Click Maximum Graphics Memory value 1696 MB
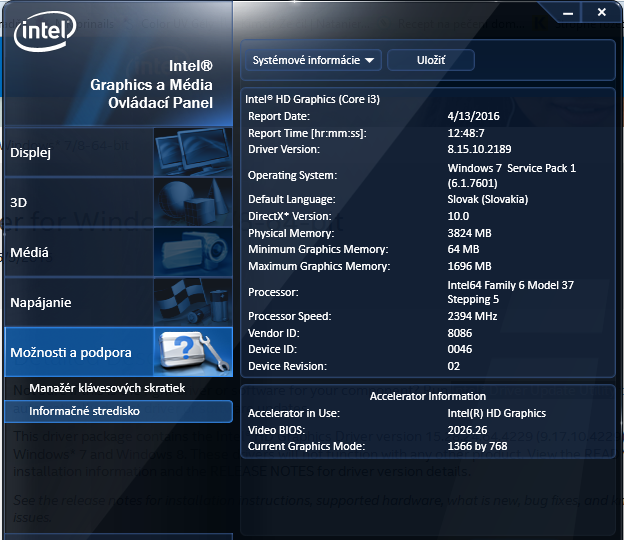 [469, 266]
